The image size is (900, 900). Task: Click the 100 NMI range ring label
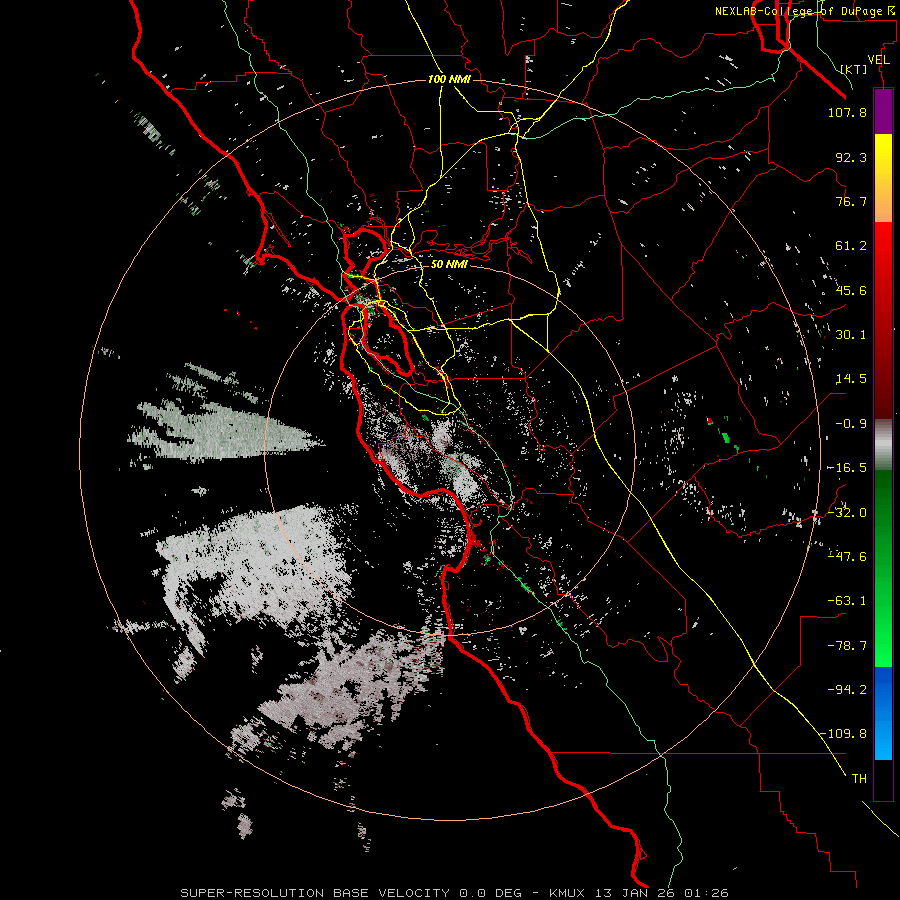click(x=449, y=79)
